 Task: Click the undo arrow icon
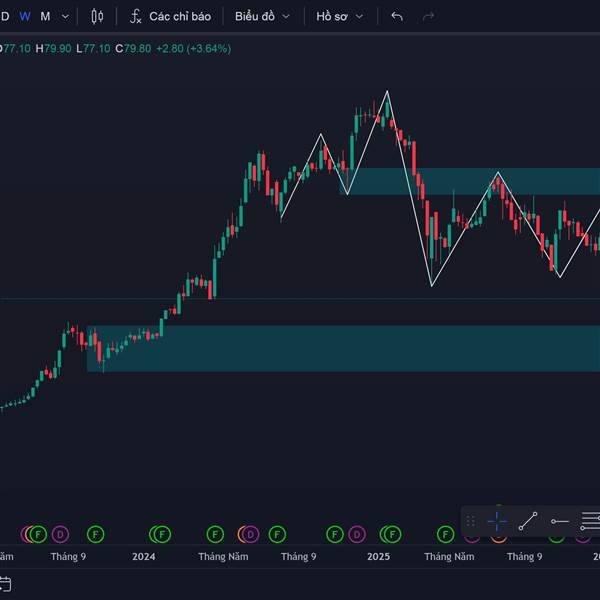(x=397, y=17)
